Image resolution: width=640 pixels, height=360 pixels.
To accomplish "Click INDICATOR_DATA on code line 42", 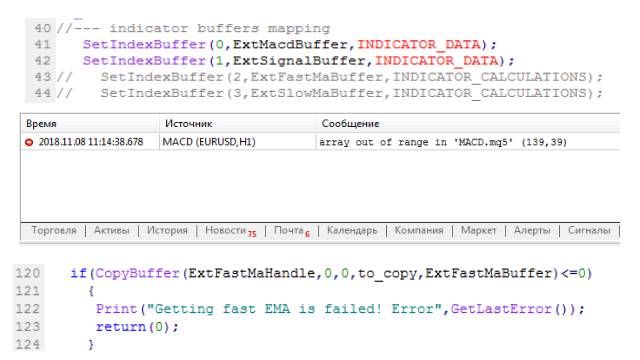I will click(437, 60).
